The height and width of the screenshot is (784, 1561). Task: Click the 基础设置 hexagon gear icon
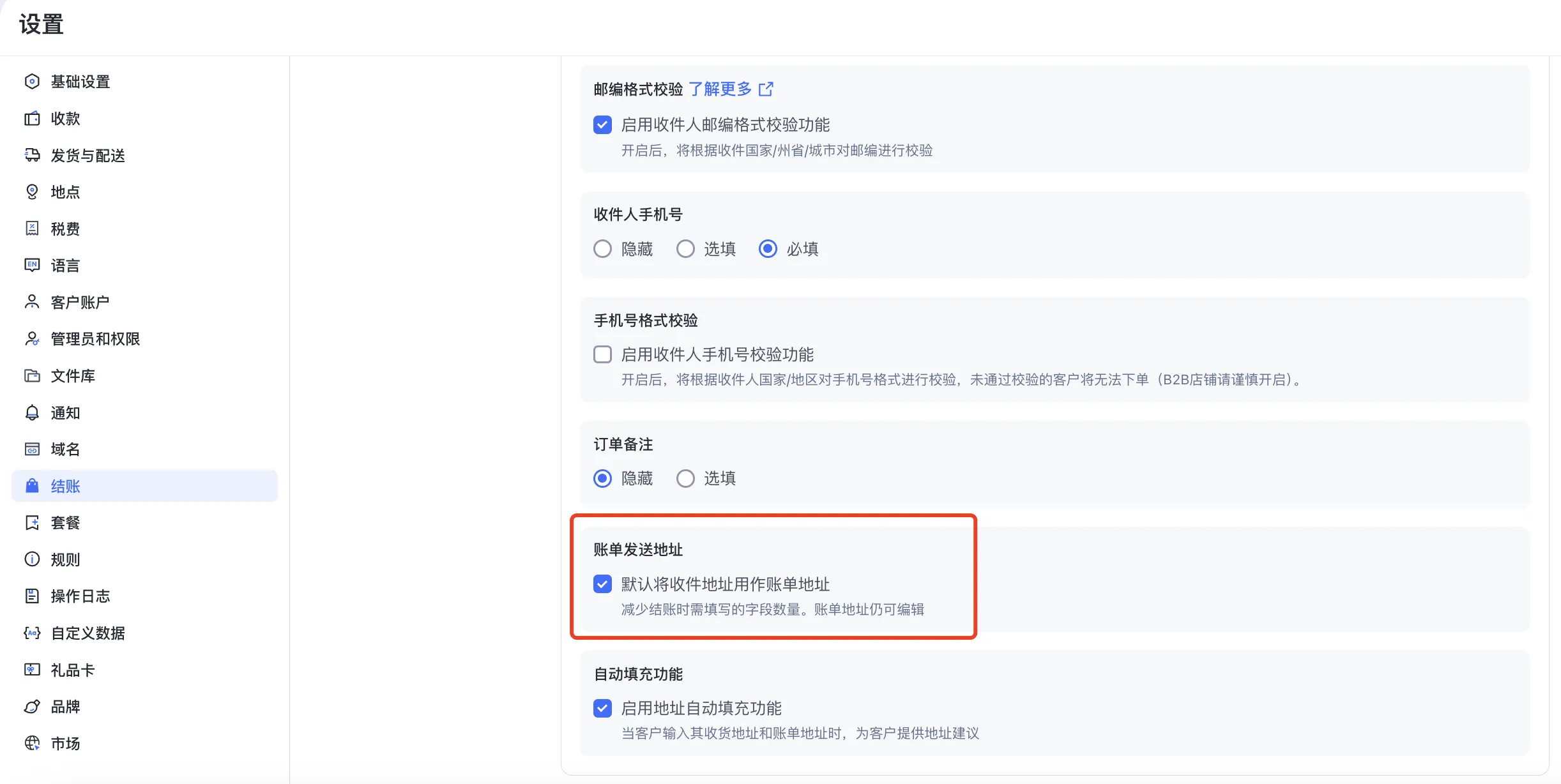pyautogui.click(x=32, y=82)
